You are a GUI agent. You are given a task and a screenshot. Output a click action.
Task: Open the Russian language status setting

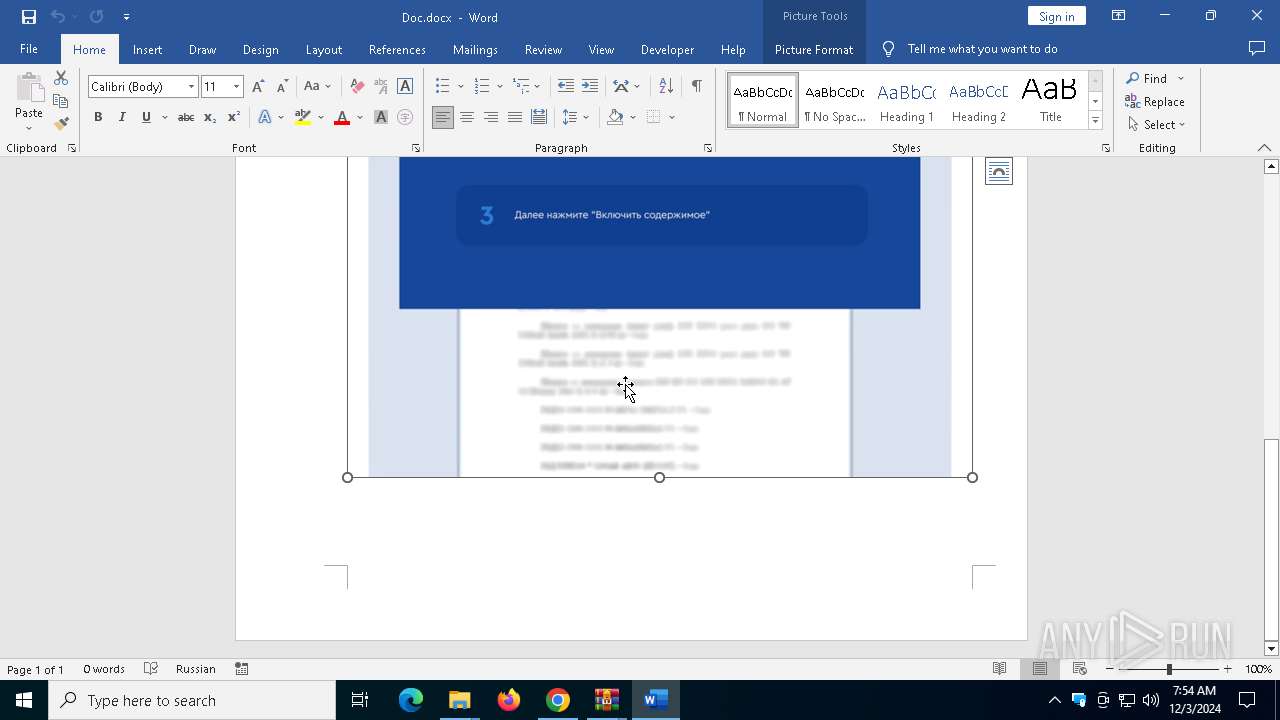click(x=195, y=669)
